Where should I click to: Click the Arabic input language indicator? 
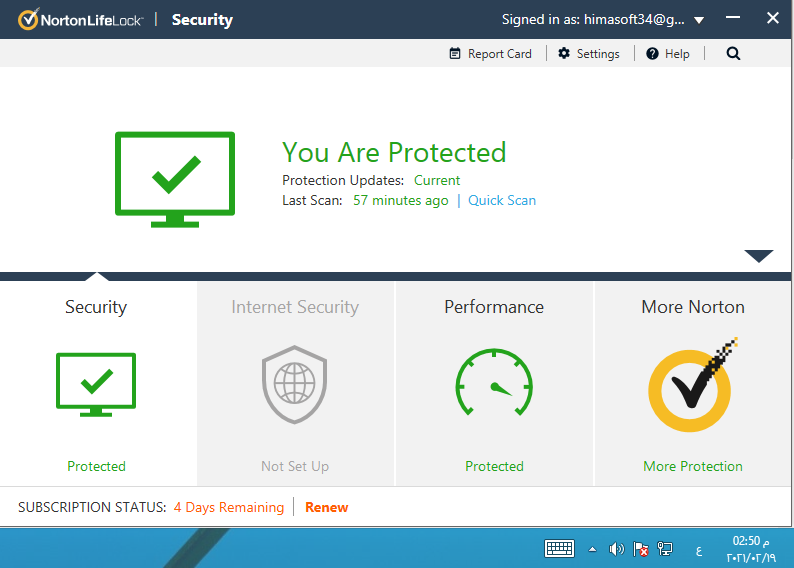coord(699,551)
